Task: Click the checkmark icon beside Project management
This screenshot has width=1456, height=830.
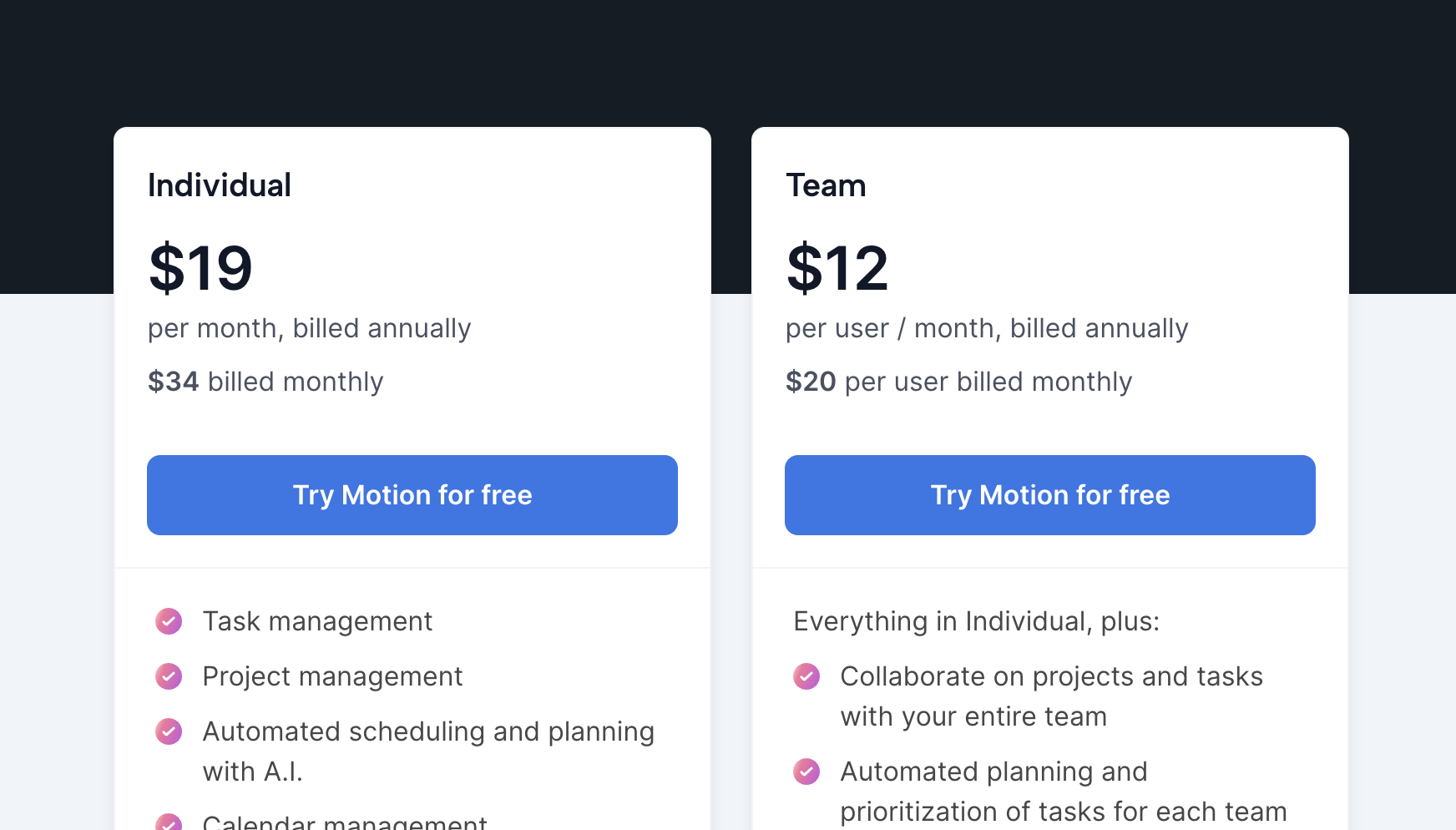Action: tap(169, 676)
